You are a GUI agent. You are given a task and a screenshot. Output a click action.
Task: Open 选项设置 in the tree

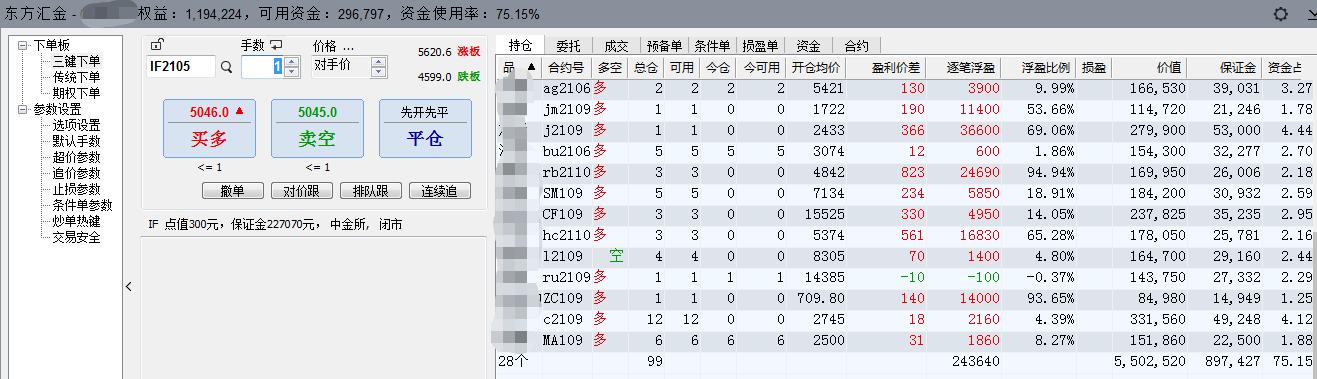(x=76, y=126)
